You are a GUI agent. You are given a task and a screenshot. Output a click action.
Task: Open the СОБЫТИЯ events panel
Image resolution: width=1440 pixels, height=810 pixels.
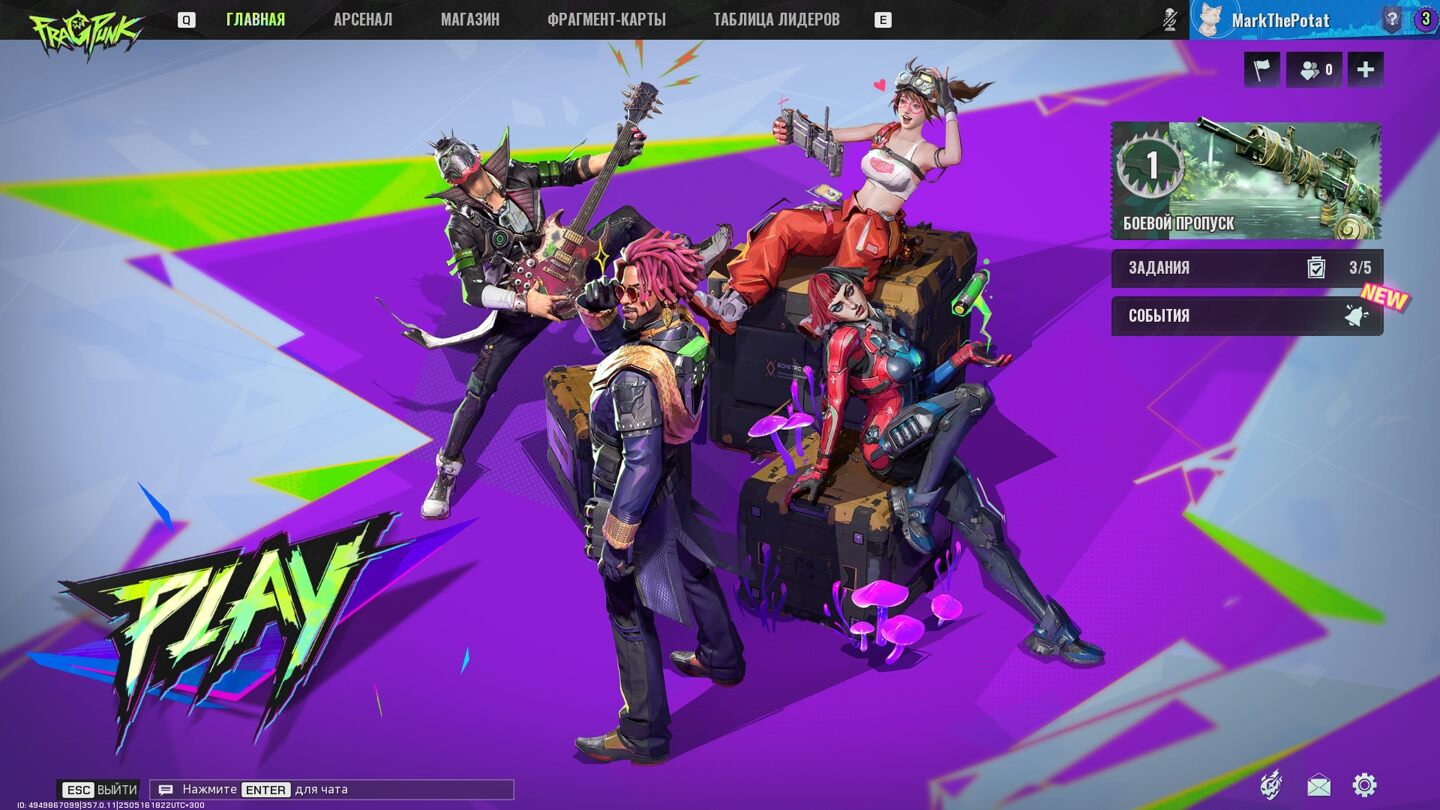tap(1246, 316)
